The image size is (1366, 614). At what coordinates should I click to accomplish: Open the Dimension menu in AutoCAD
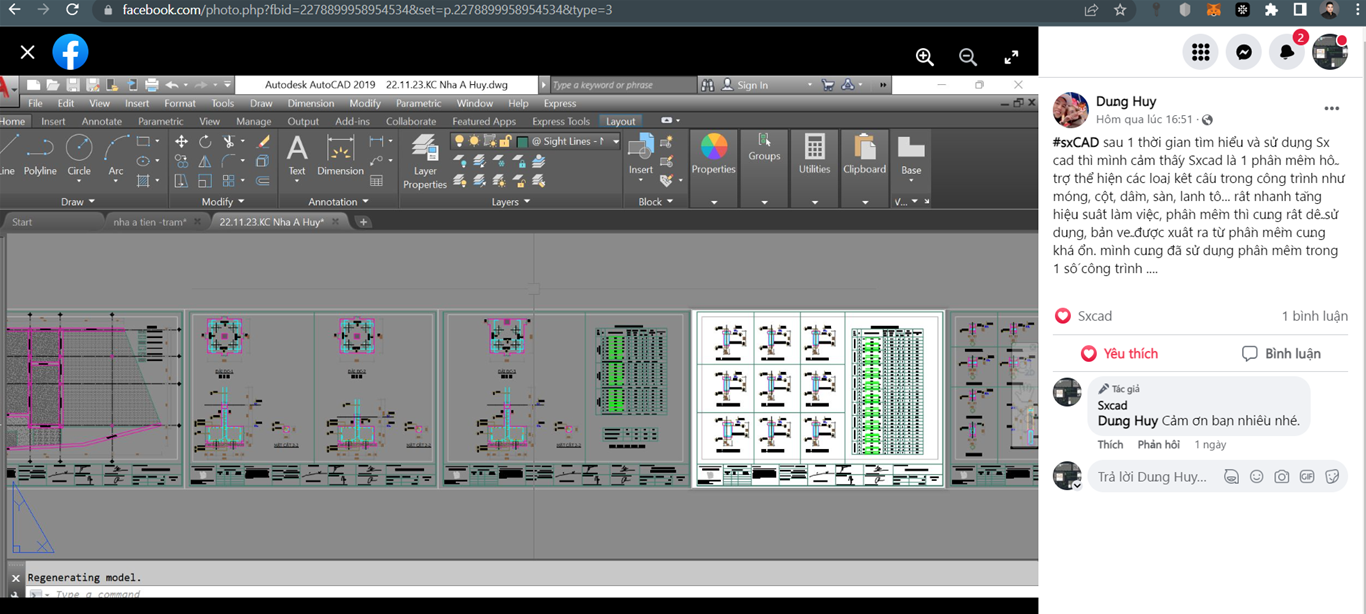[311, 103]
